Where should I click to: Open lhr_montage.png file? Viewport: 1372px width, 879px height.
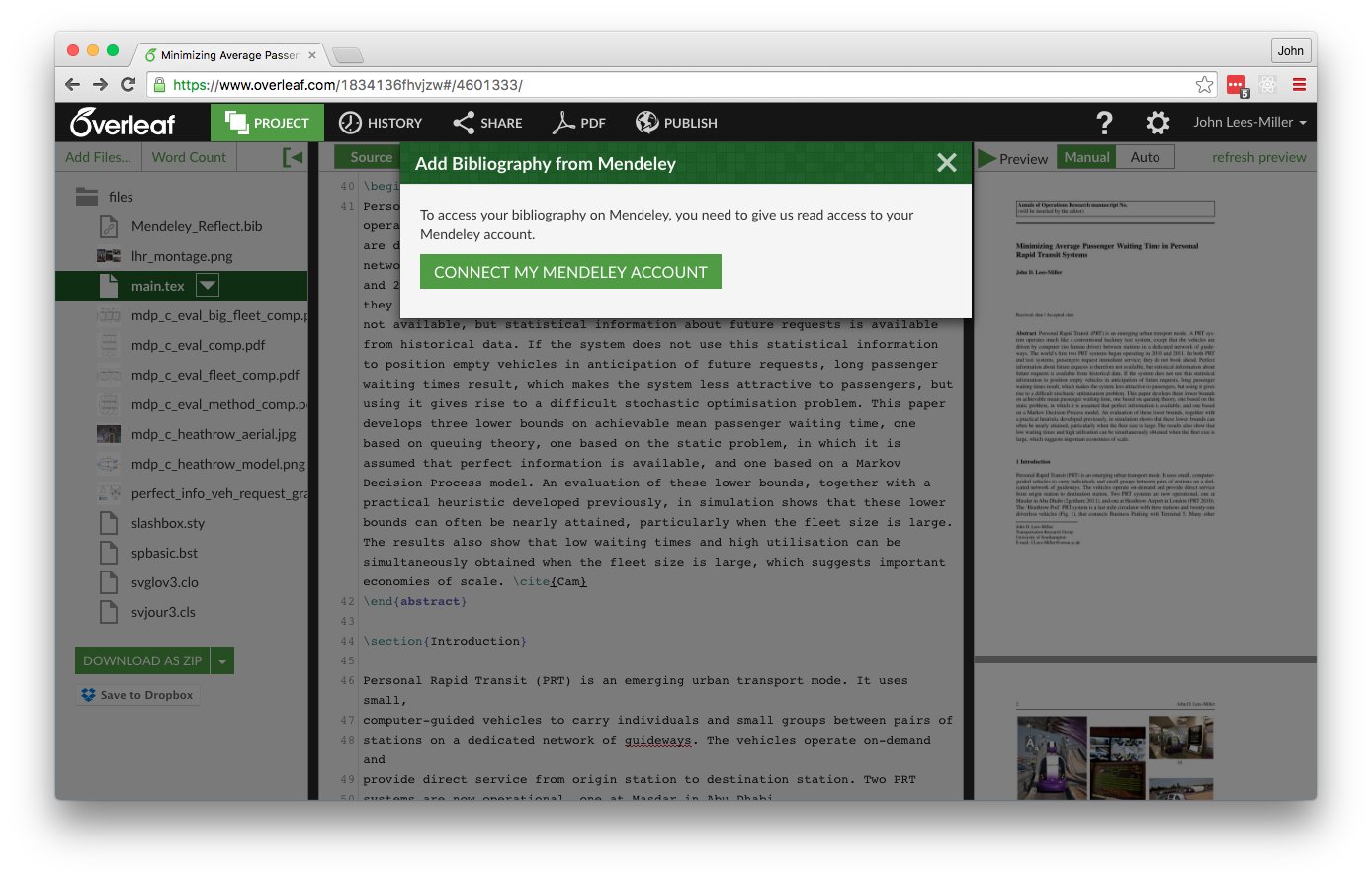click(x=182, y=256)
